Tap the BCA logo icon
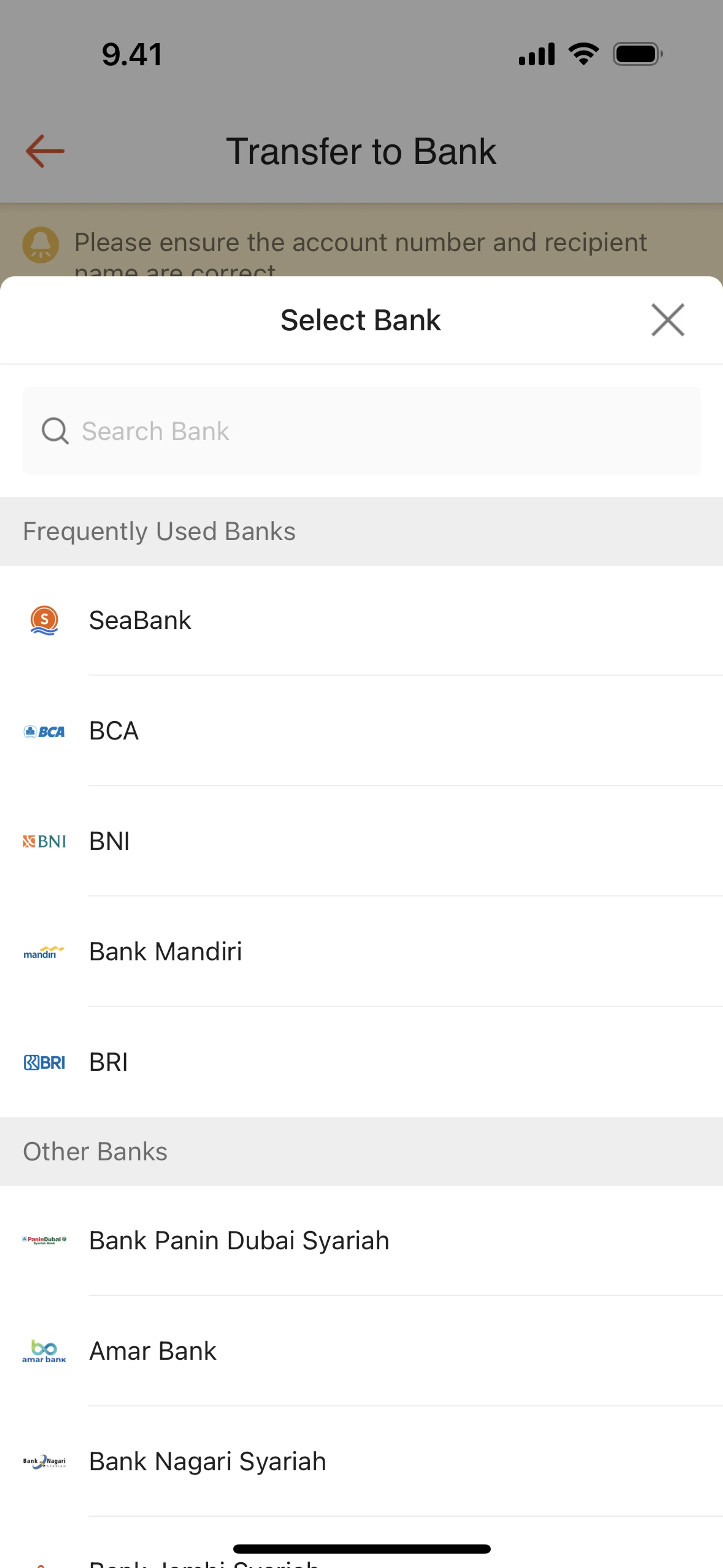 point(44,732)
